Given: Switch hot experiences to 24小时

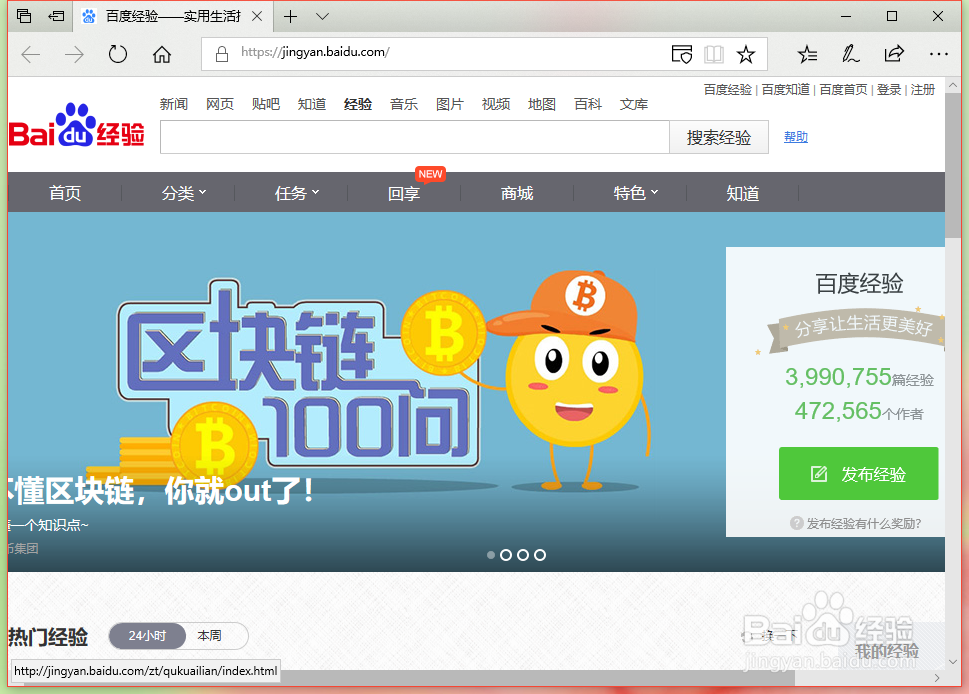Looking at the screenshot, I should (147, 636).
